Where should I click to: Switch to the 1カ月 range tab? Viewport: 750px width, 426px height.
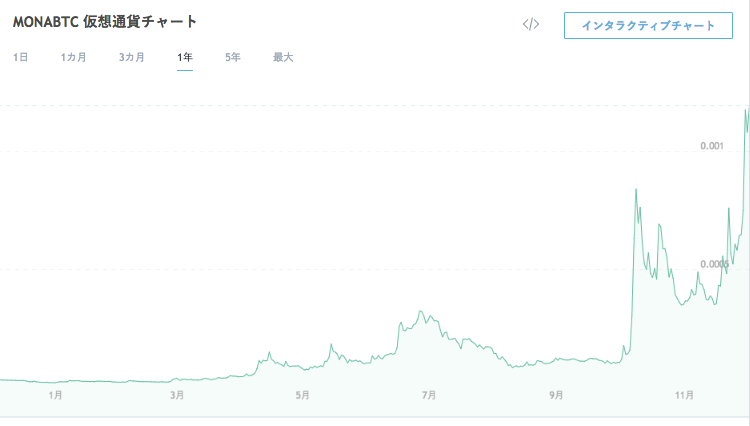pos(73,57)
